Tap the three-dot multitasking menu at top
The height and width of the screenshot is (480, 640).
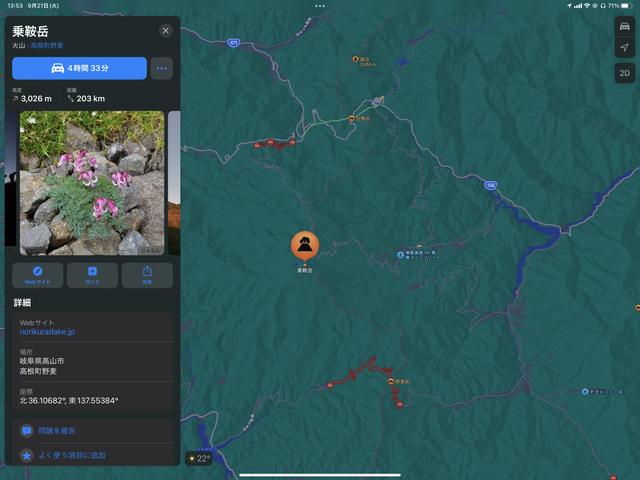320,6
